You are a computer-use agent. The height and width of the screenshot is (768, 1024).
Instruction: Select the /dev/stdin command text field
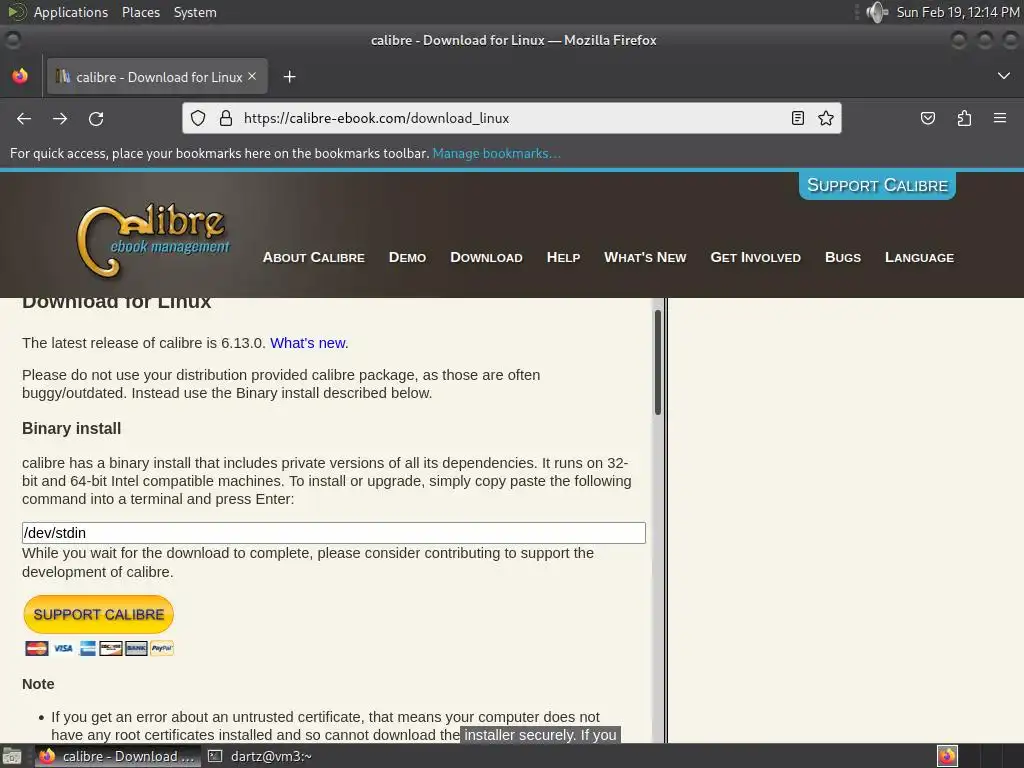coord(334,533)
